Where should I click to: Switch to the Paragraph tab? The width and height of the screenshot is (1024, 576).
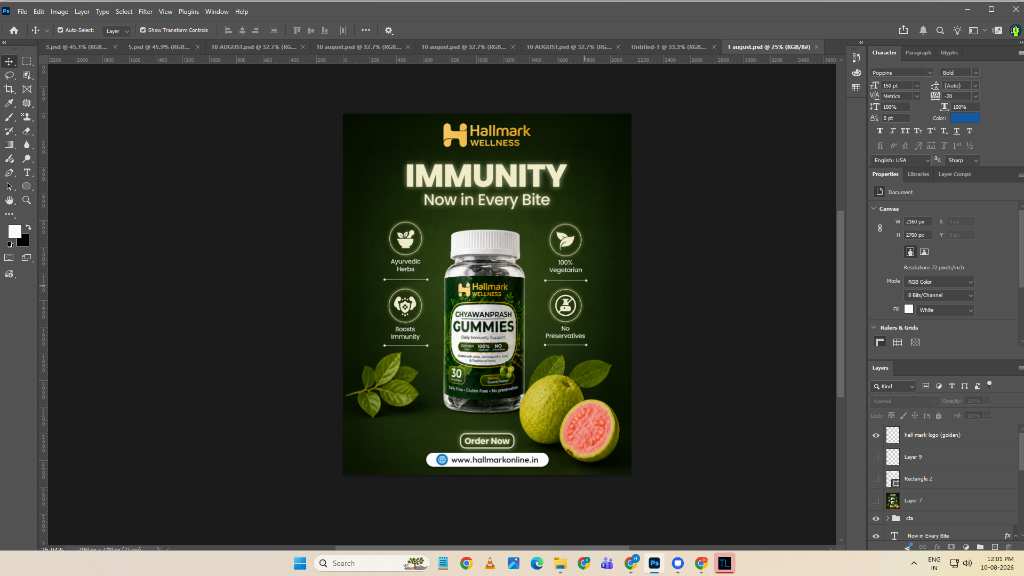click(x=918, y=53)
